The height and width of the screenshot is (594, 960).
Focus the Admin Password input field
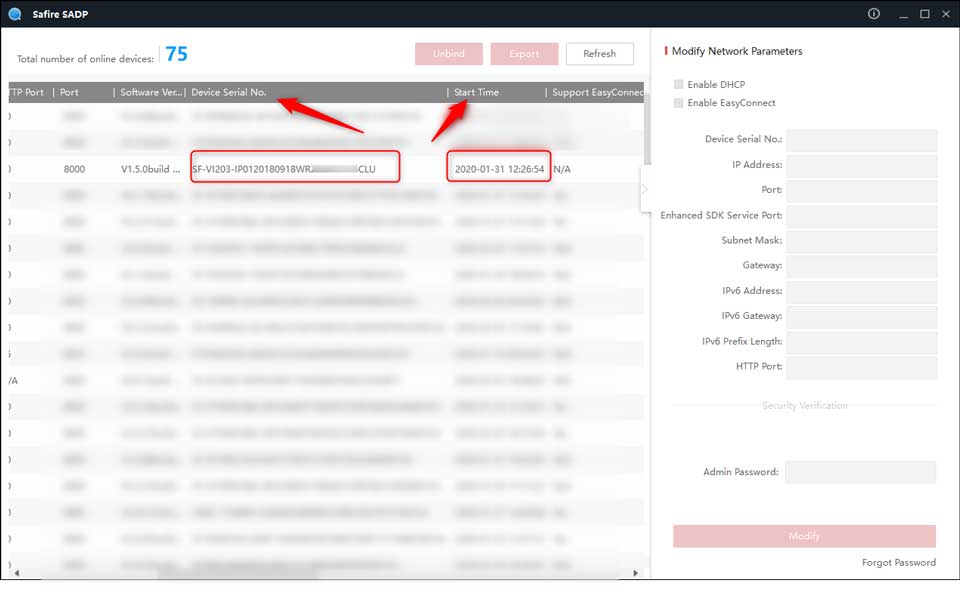[x=860, y=472]
